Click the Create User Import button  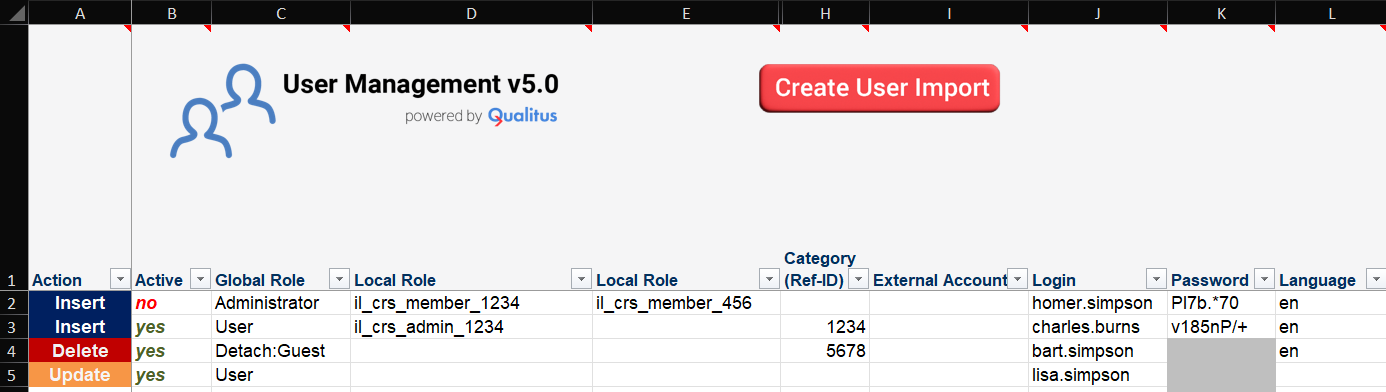tap(879, 88)
